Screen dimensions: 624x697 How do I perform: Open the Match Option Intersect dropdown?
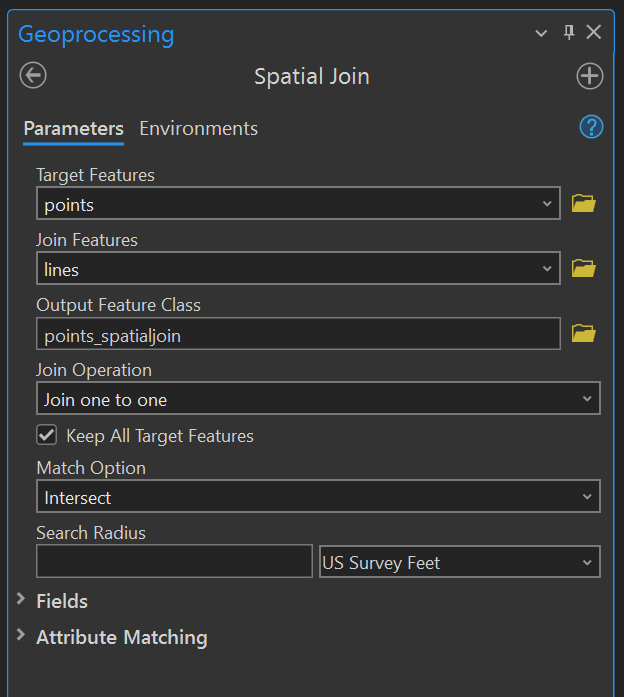(586, 497)
